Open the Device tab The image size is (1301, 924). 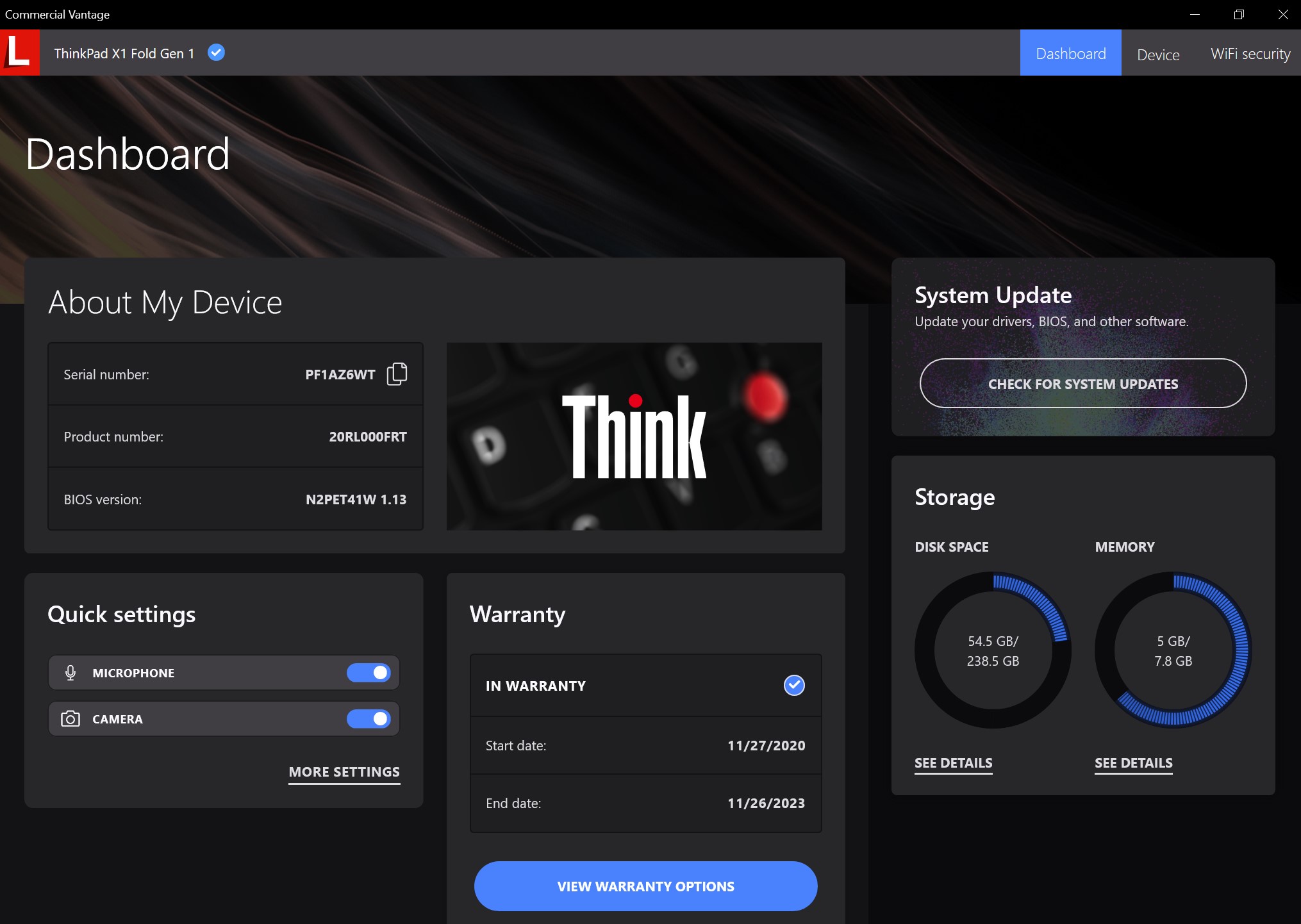pos(1158,54)
